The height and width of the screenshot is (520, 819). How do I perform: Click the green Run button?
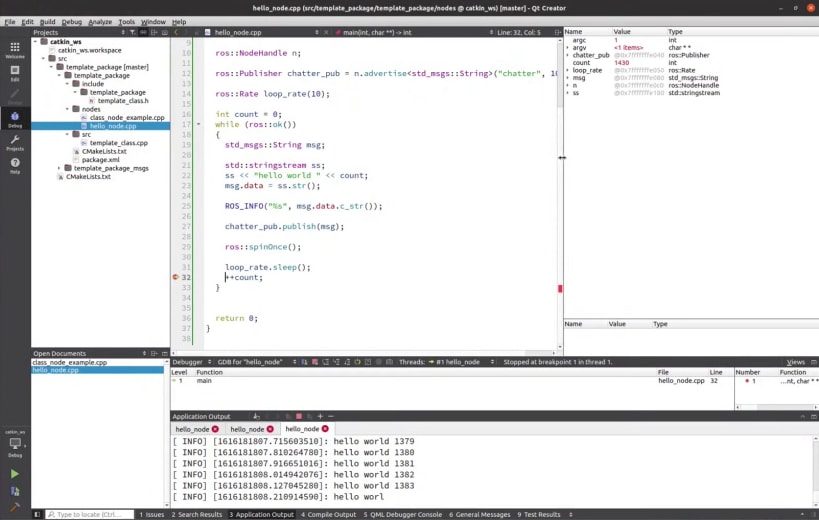15,474
